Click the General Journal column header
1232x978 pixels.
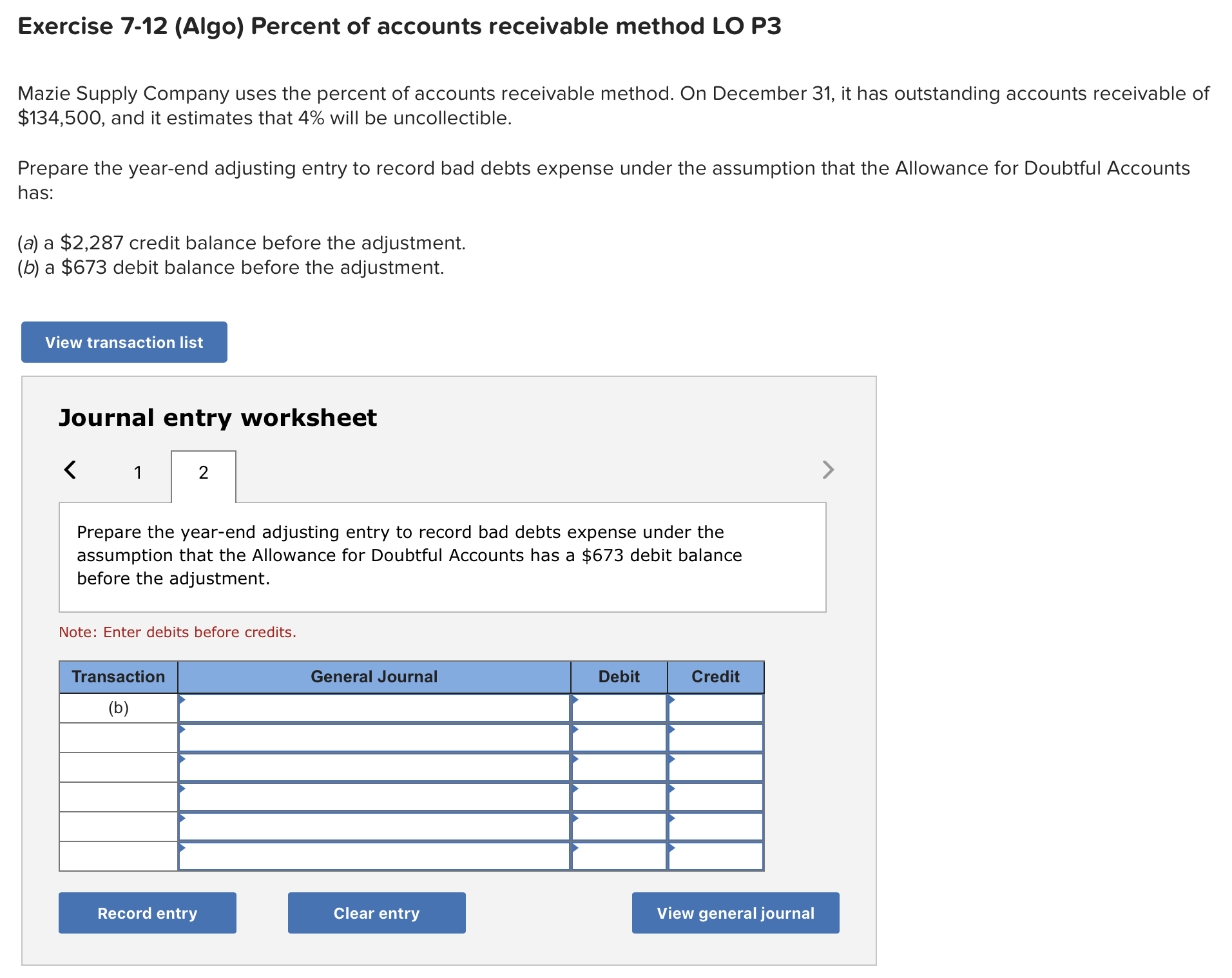point(374,676)
